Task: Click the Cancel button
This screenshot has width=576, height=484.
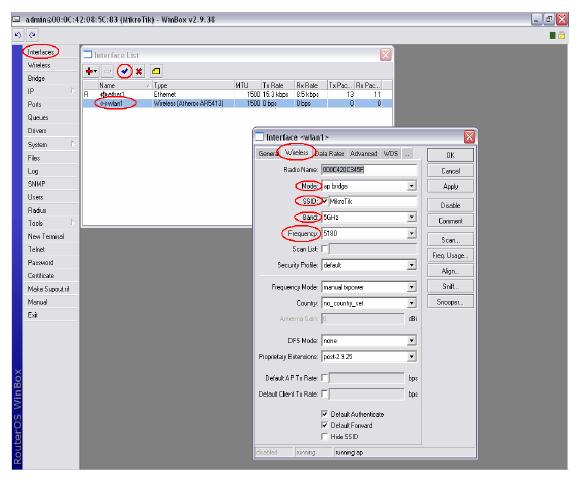Action: [x=450, y=171]
